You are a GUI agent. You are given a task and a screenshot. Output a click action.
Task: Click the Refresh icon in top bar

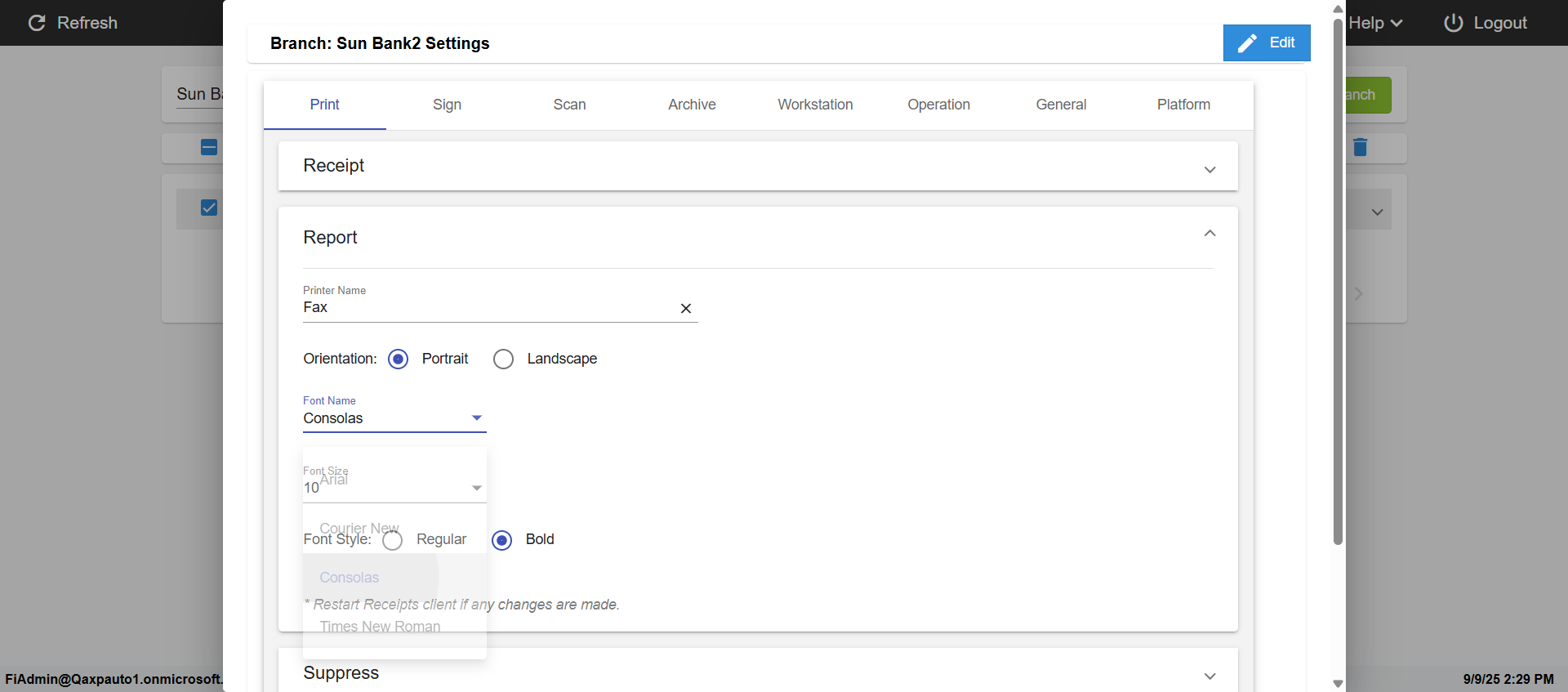(x=37, y=23)
